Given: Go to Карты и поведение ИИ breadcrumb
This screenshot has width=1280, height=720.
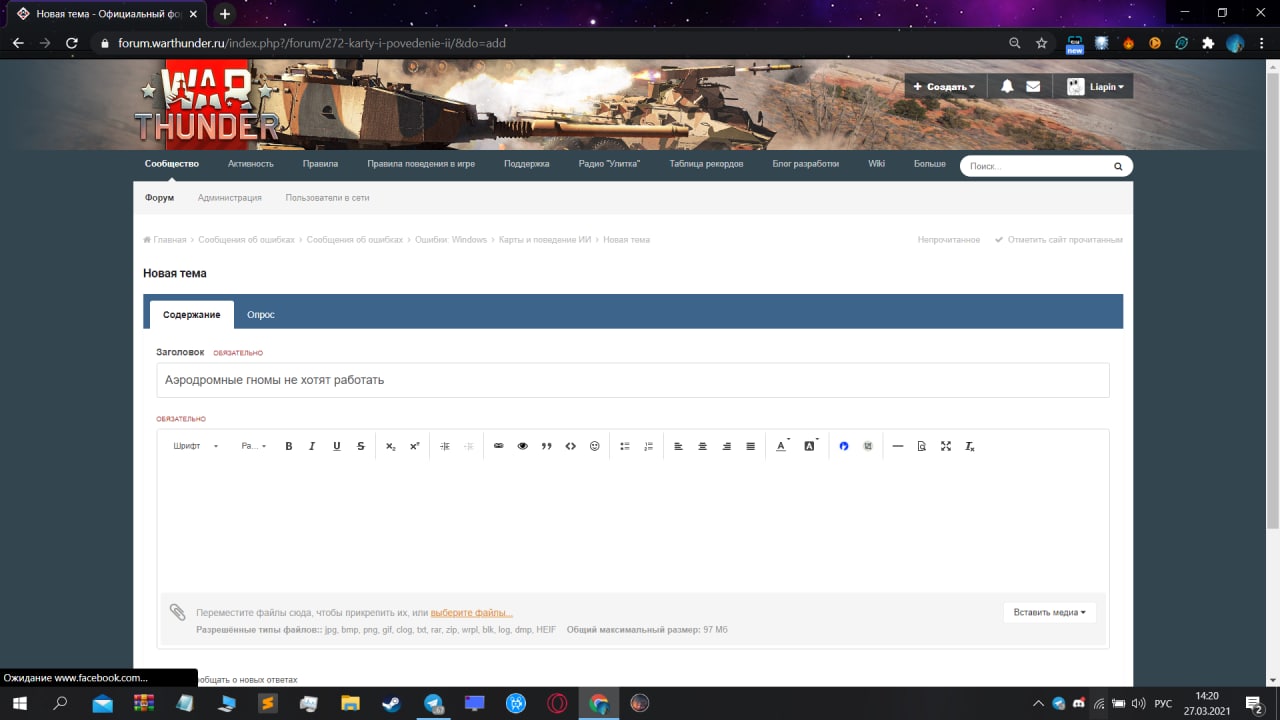Looking at the screenshot, I should [x=545, y=240].
